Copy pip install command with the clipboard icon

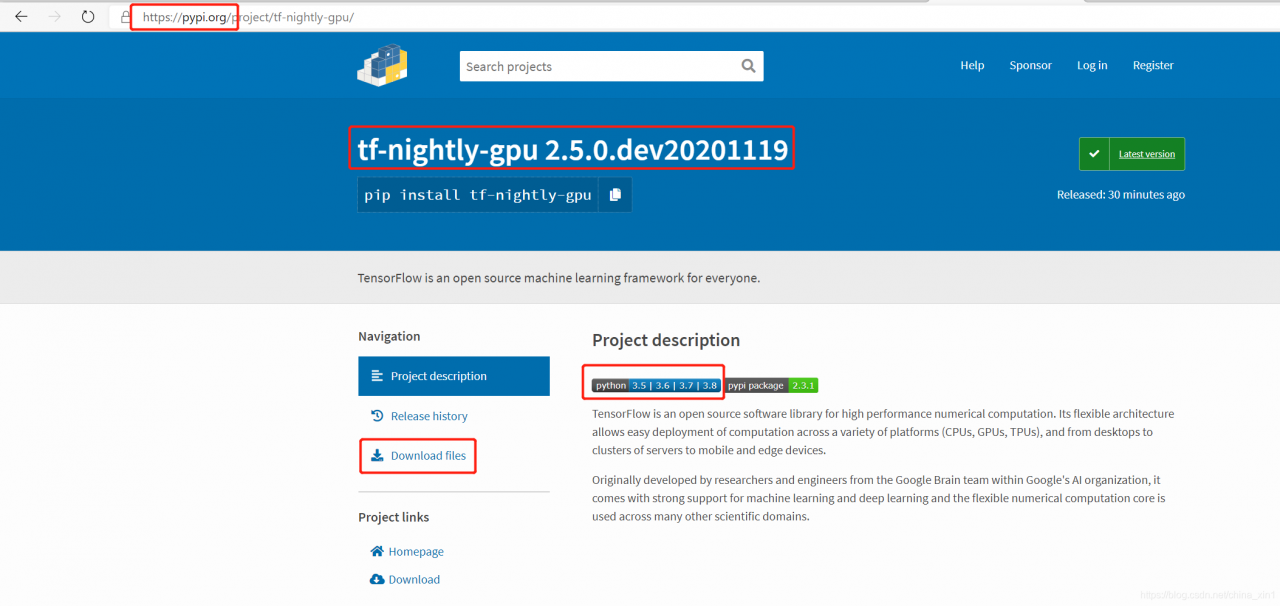pos(615,195)
